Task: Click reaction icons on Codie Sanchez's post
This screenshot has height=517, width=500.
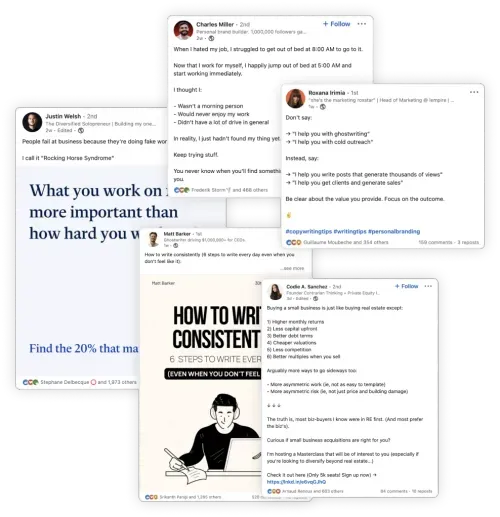Action: (274, 491)
